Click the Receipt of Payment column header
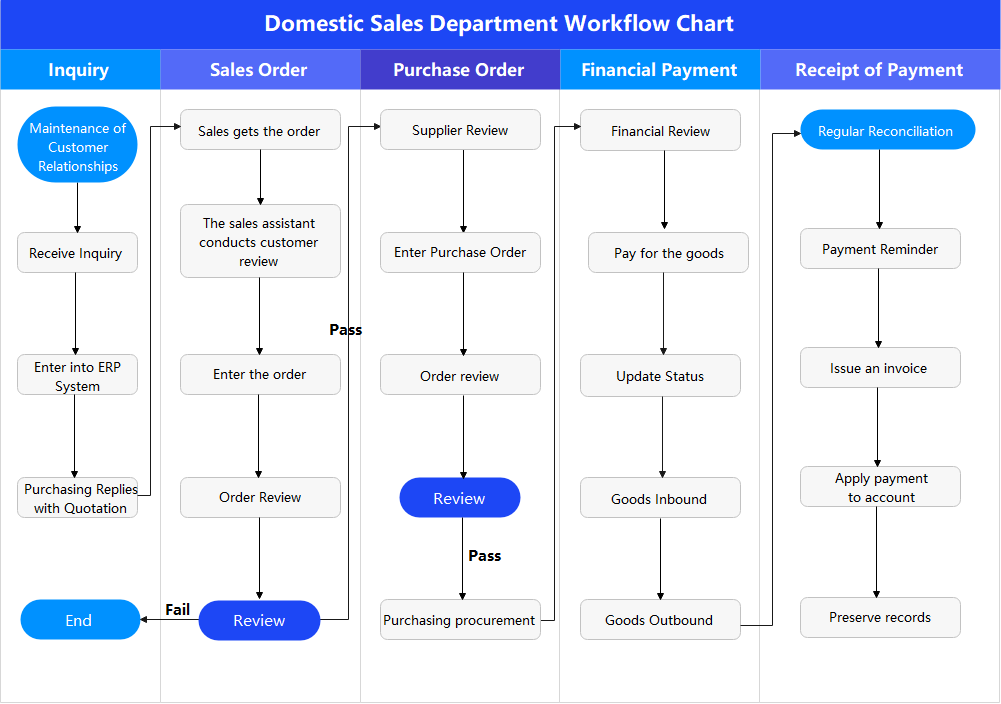Image resolution: width=1001 pixels, height=704 pixels. click(878, 69)
